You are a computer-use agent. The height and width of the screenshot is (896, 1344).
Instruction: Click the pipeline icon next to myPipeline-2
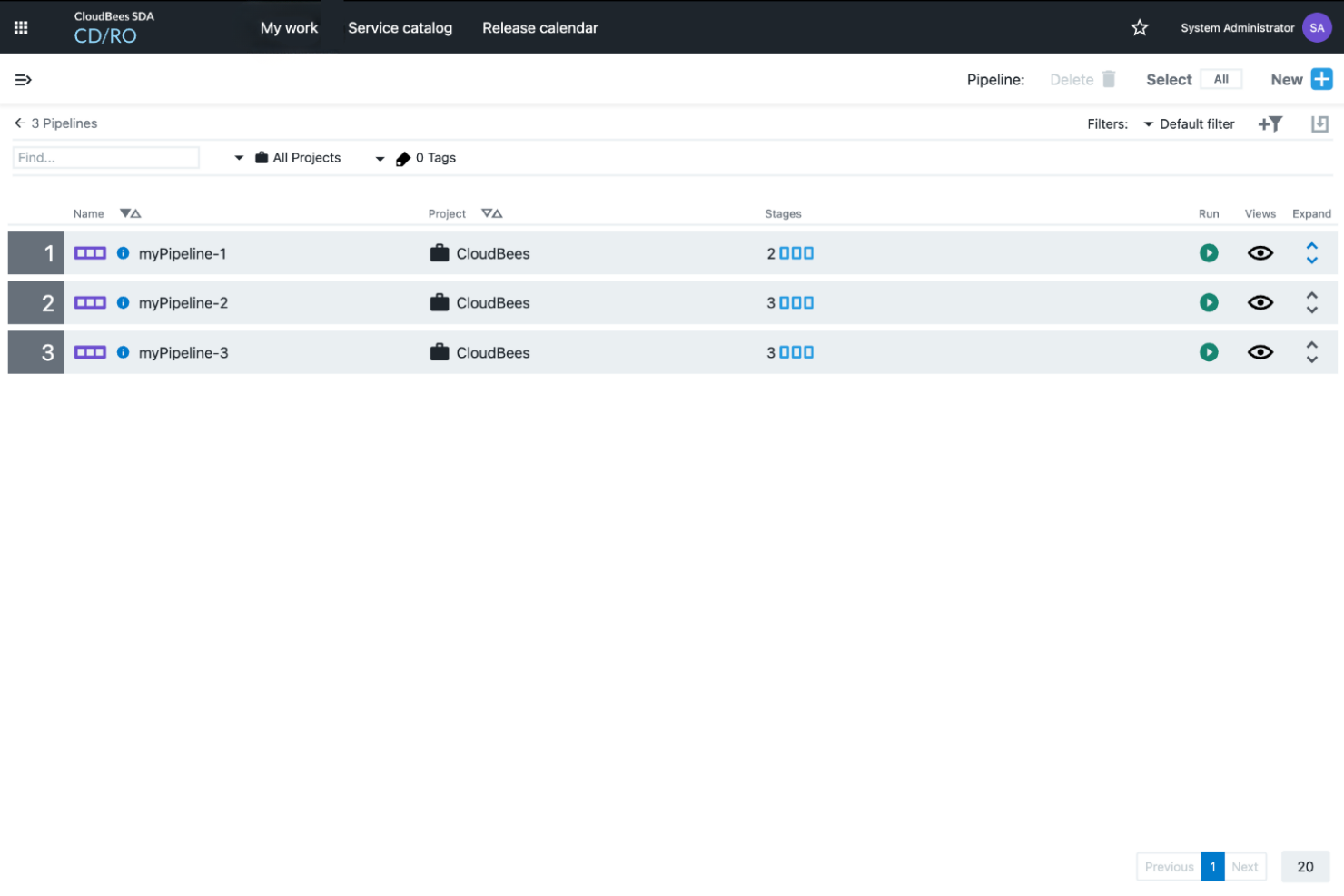pyautogui.click(x=90, y=302)
